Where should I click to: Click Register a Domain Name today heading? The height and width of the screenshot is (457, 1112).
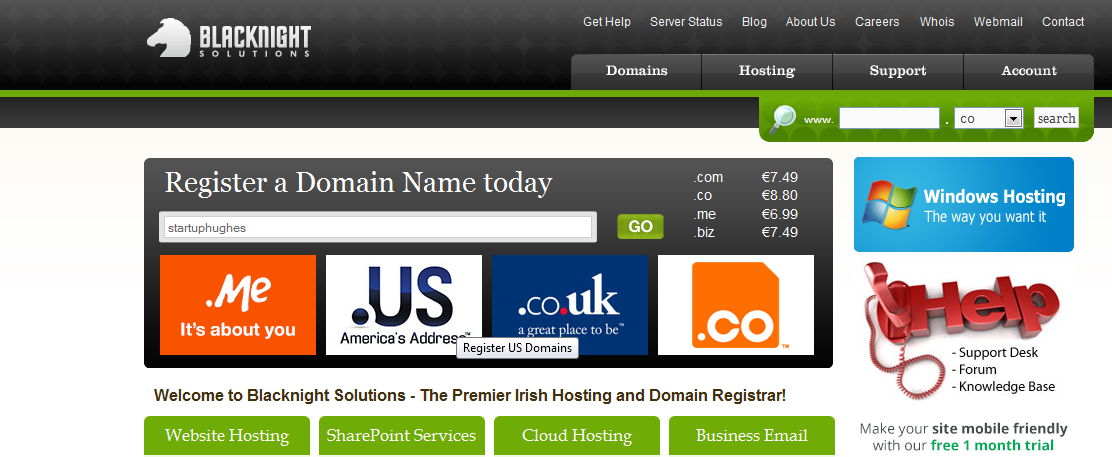[x=358, y=182]
